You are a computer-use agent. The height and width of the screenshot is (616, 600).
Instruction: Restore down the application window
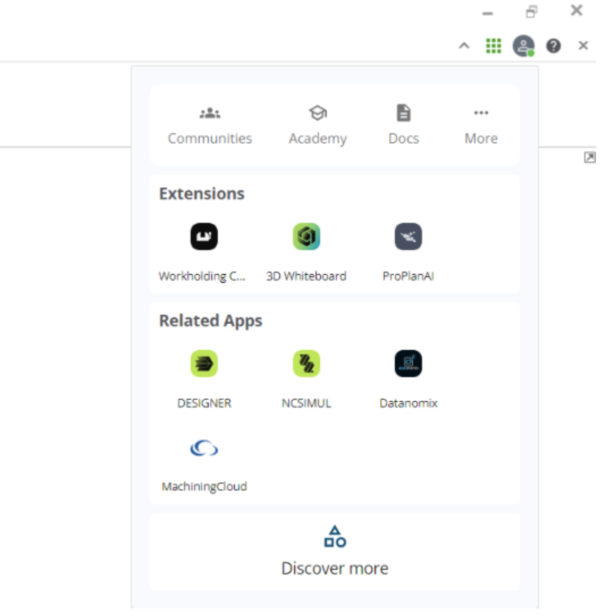click(x=531, y=12)
